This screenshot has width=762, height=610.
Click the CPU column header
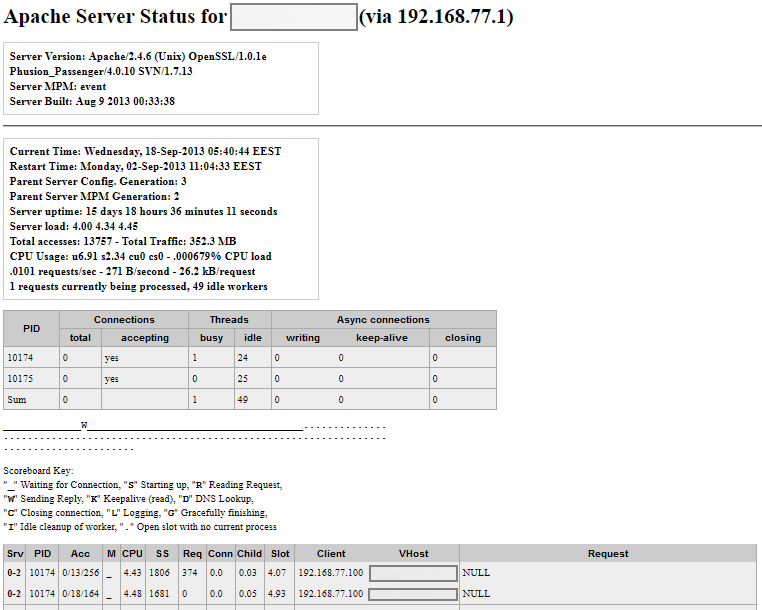[x=132, y=554]
